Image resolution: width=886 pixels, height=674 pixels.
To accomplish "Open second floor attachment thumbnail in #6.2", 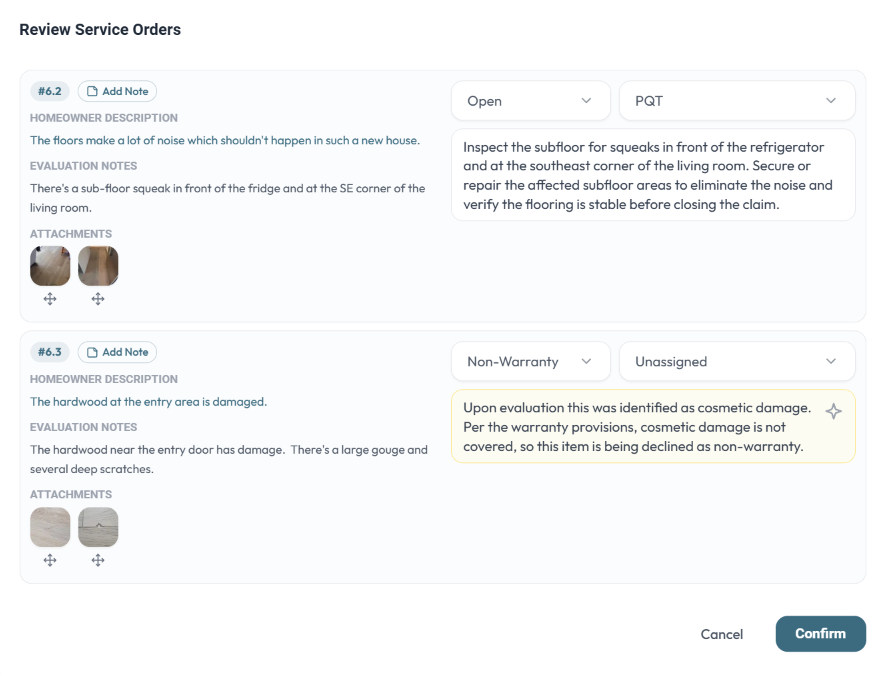I will click(x=98, y=266).
